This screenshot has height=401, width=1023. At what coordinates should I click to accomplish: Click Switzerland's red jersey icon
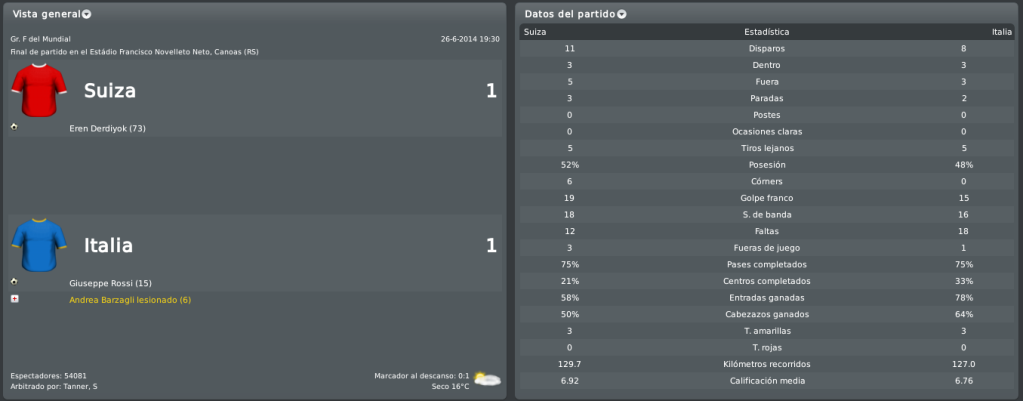tap(39, 90)
